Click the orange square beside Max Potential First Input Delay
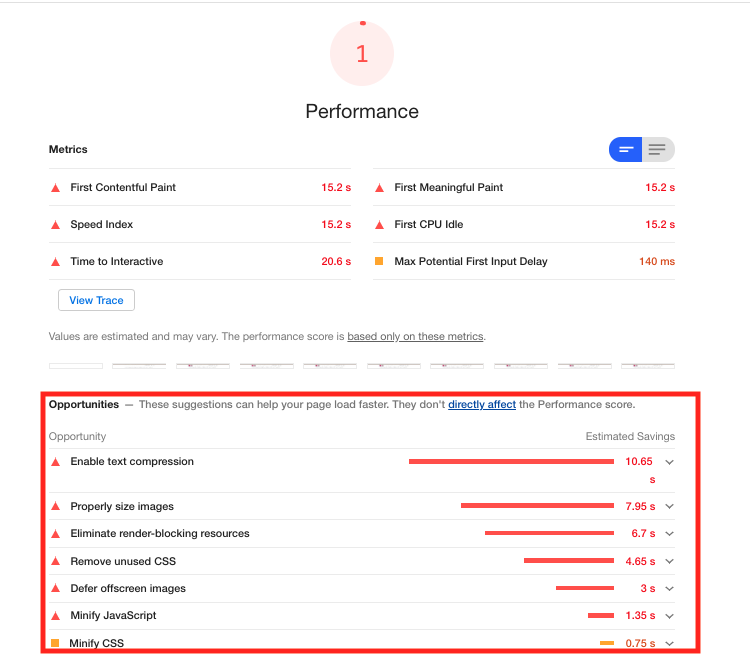 [x=379, y=262]
